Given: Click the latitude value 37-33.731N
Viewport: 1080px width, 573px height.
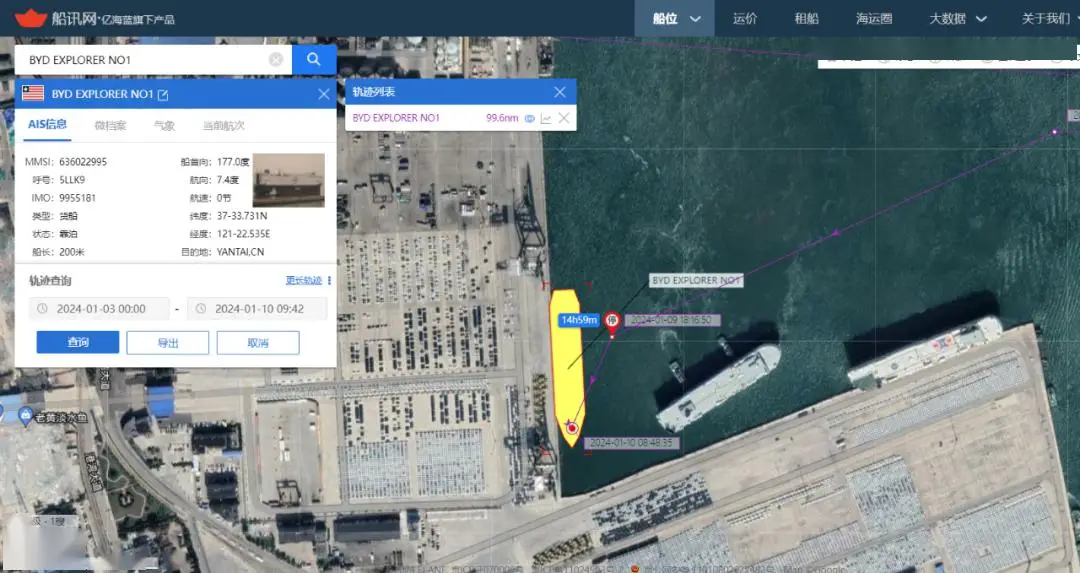Looking at the screenshot, I should pos(242,216).
